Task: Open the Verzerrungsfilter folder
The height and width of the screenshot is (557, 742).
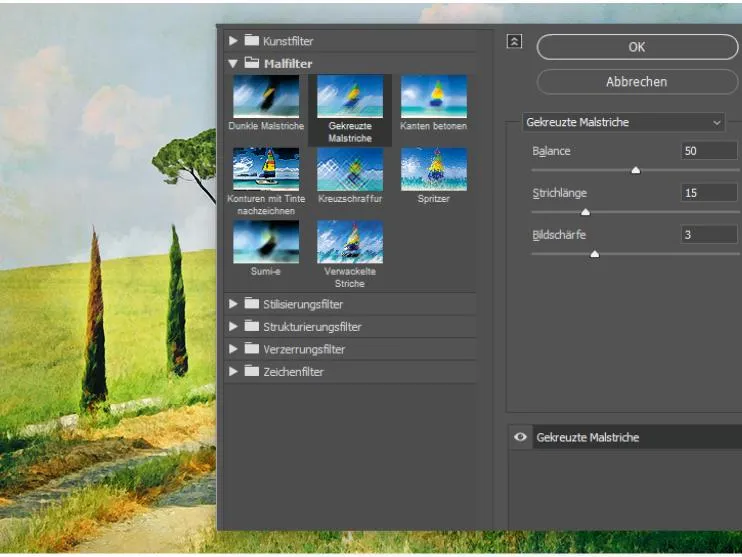Action: click(x=234, y=350)
